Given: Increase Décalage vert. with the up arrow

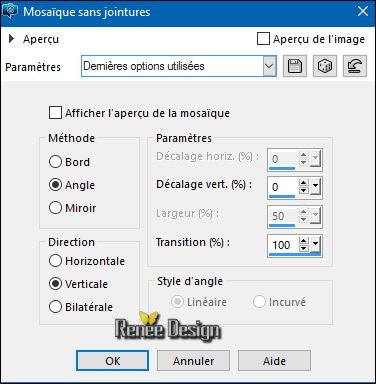Looking at the screenshot, I should click(x=303, y=183).
